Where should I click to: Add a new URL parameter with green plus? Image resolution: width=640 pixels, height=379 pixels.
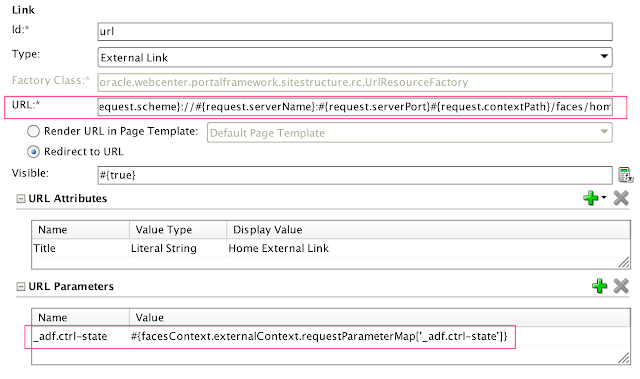599,286
